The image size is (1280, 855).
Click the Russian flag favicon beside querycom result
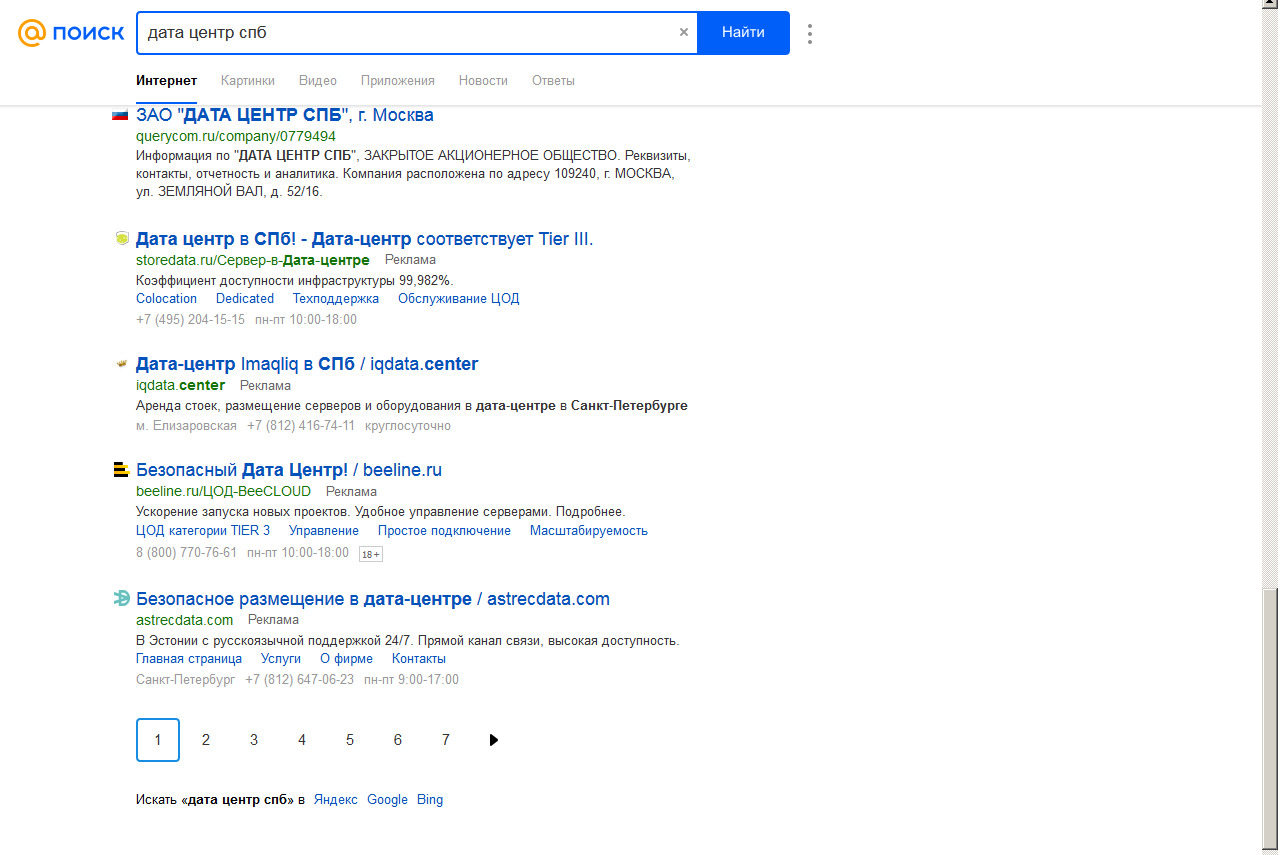point(120,116)
